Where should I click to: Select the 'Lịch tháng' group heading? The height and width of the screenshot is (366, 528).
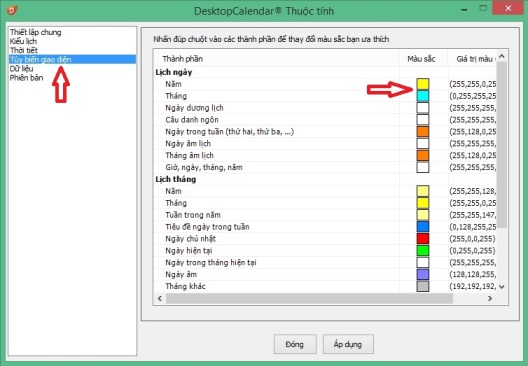(x=176, y=179)
